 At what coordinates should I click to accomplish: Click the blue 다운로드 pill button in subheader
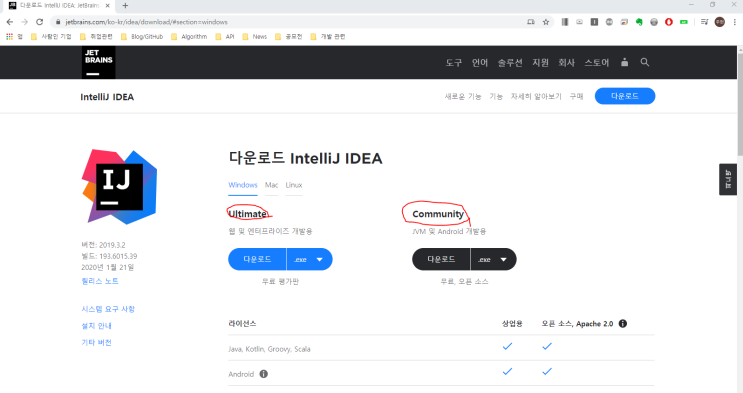pyautogui.click(x=625, y=96)
